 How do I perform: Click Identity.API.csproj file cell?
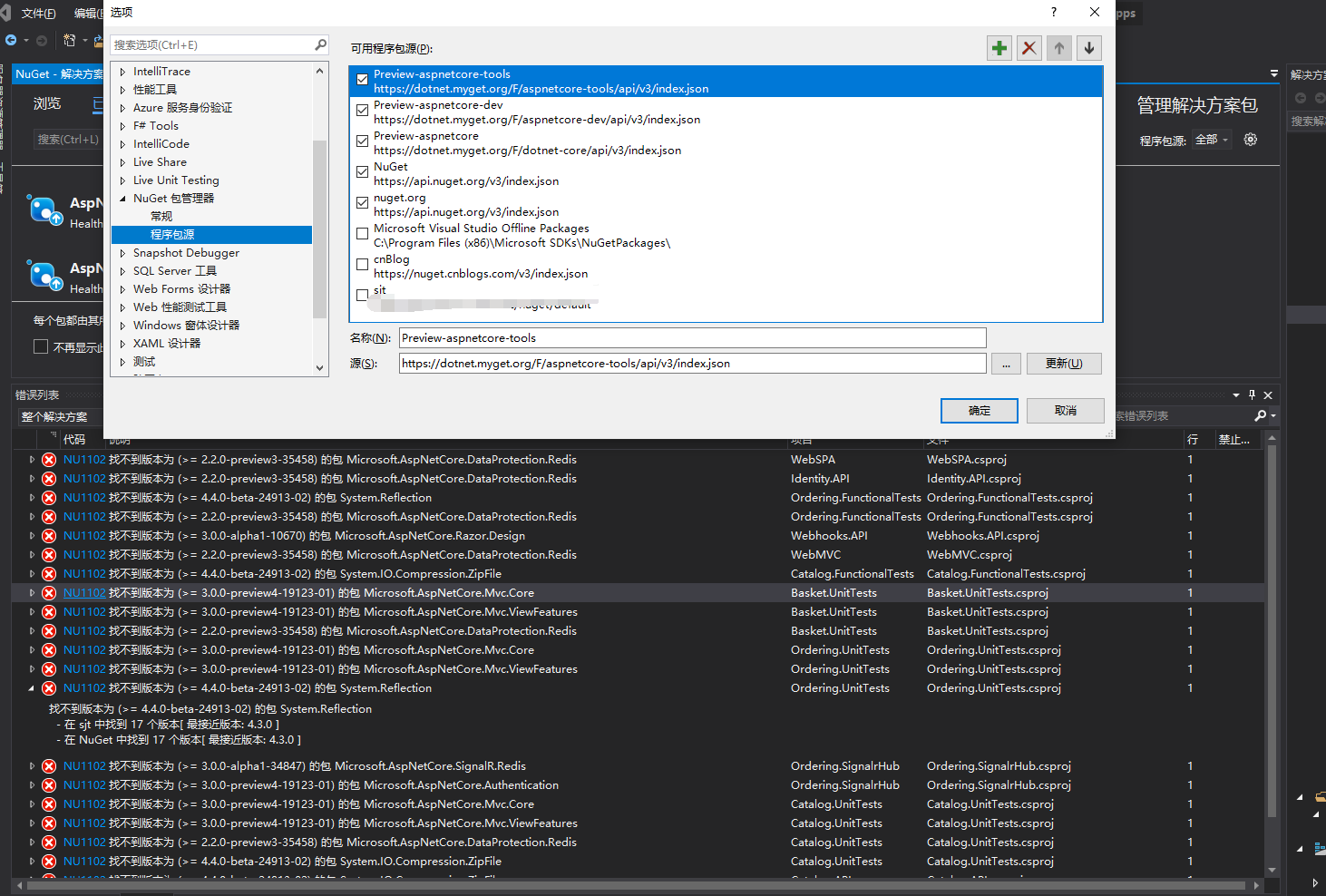974,479
